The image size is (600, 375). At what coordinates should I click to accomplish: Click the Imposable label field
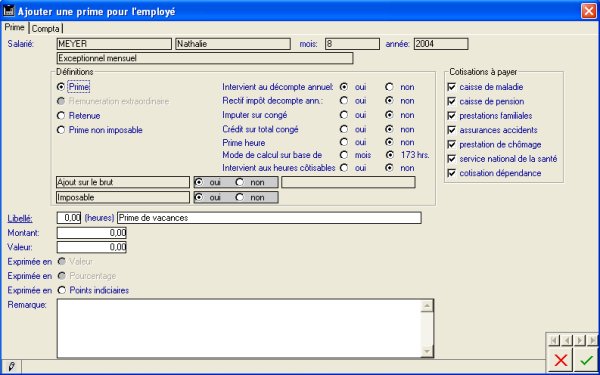coord(123,197)
